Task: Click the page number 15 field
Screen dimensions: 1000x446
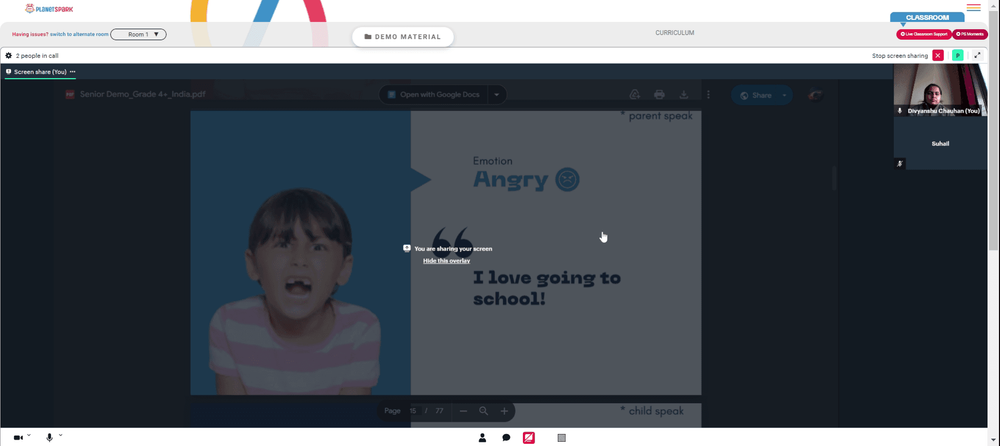Action: [x=413, y=411]
